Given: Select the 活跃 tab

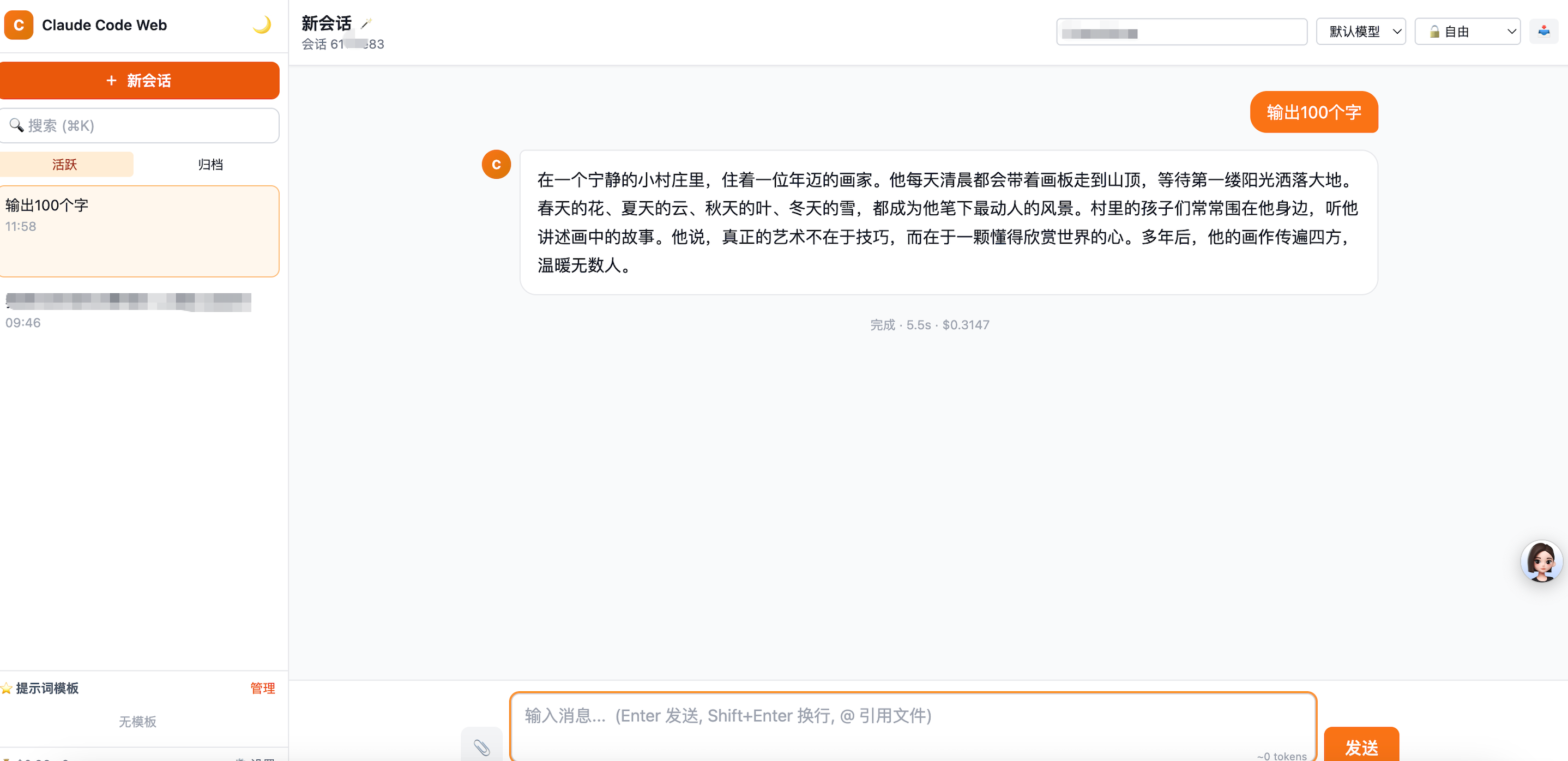Looking at the screenshot, I should coord(65,165).
